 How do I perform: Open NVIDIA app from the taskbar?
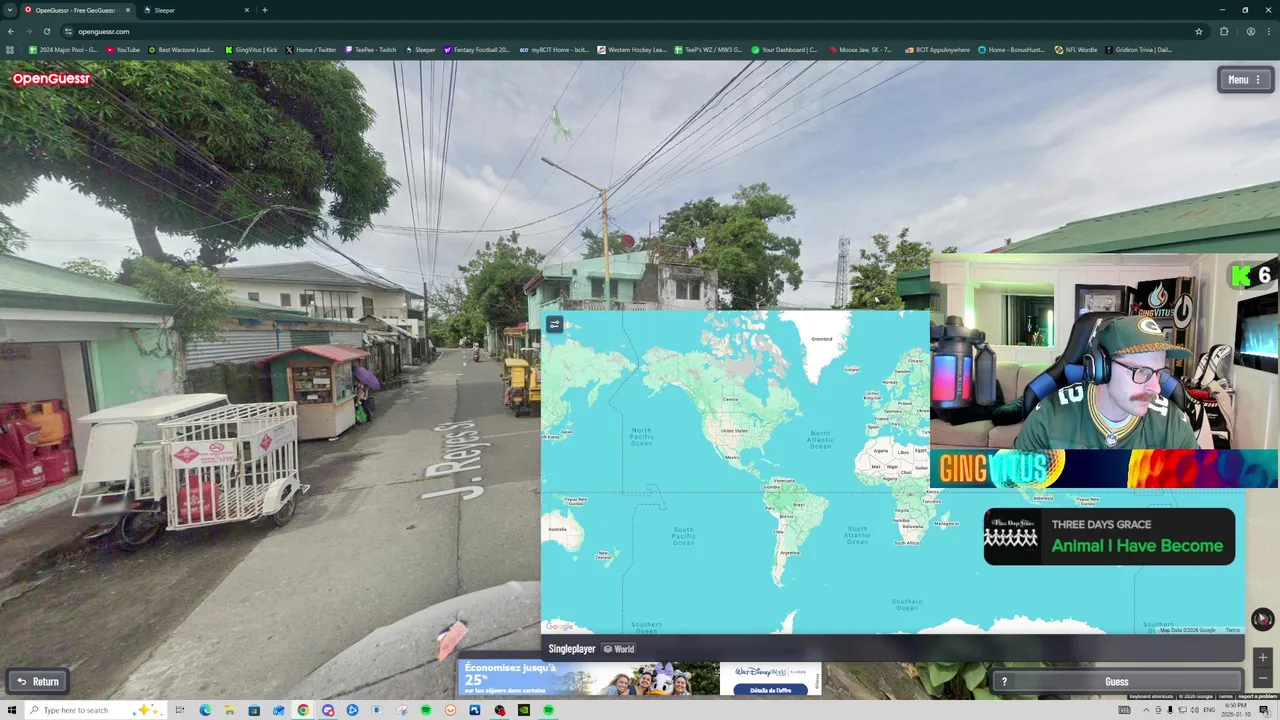[524, 710]
